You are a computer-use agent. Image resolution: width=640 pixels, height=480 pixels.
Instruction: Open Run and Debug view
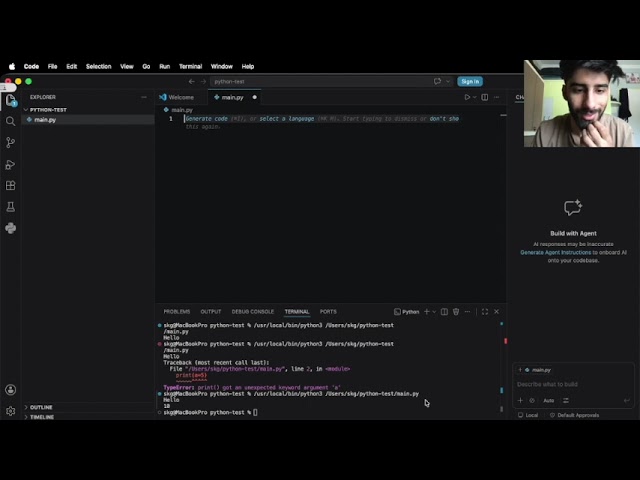point(11,164)
